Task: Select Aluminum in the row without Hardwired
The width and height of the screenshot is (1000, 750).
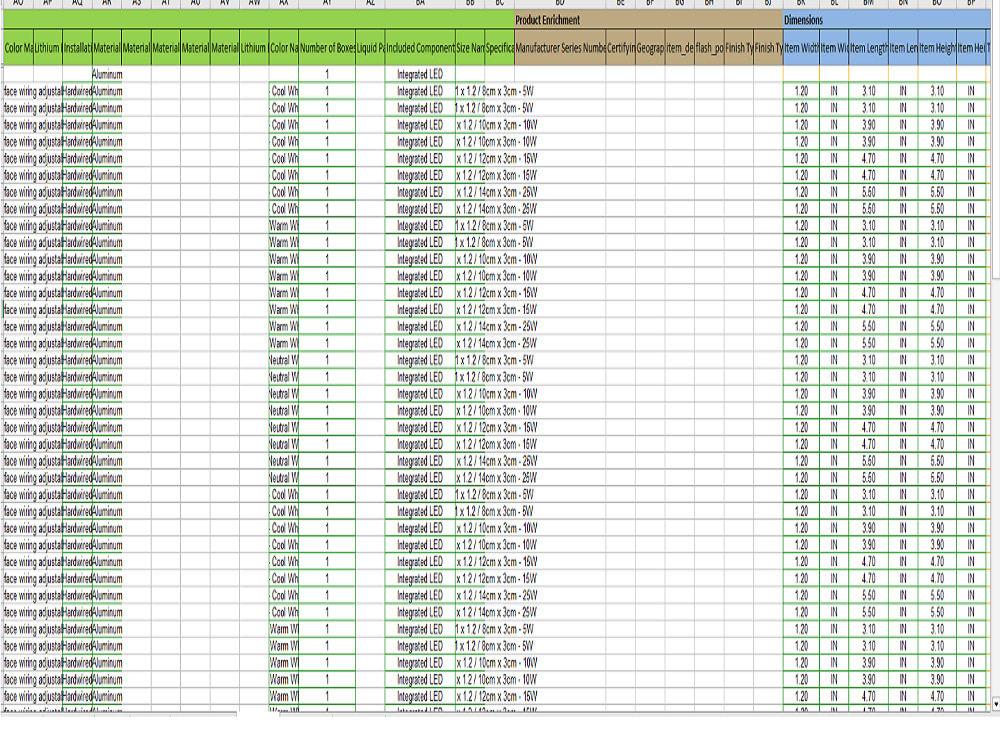Action: [107, 74]
